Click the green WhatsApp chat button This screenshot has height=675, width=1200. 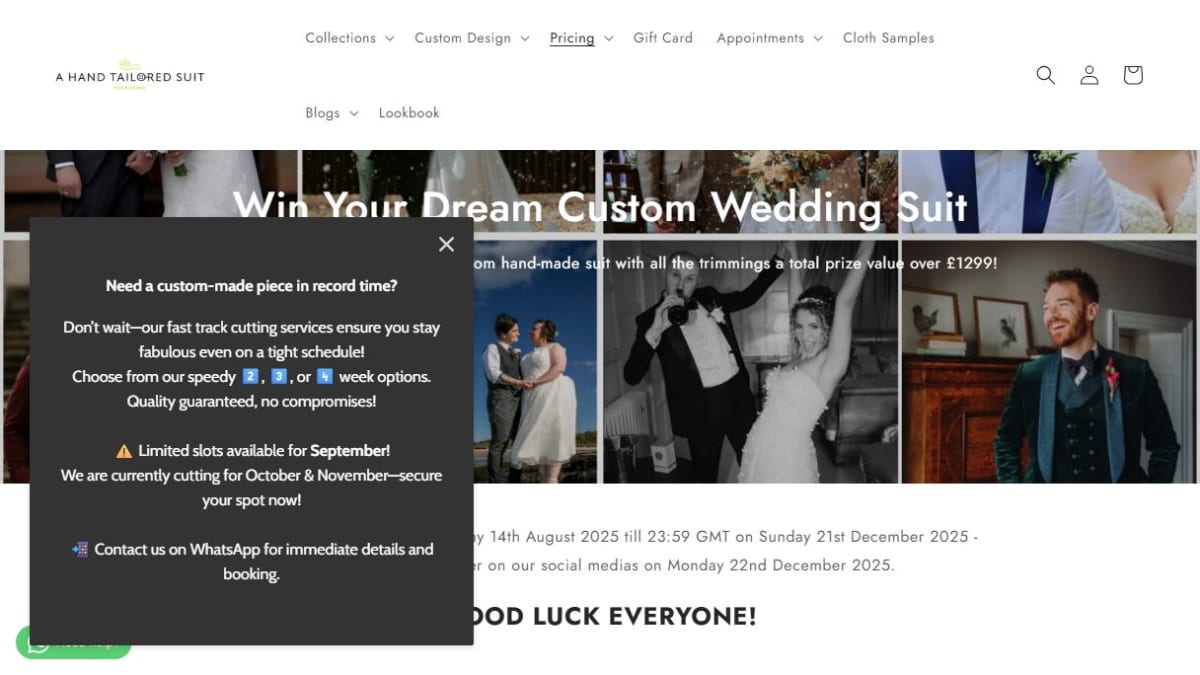[x=74, y=643]
